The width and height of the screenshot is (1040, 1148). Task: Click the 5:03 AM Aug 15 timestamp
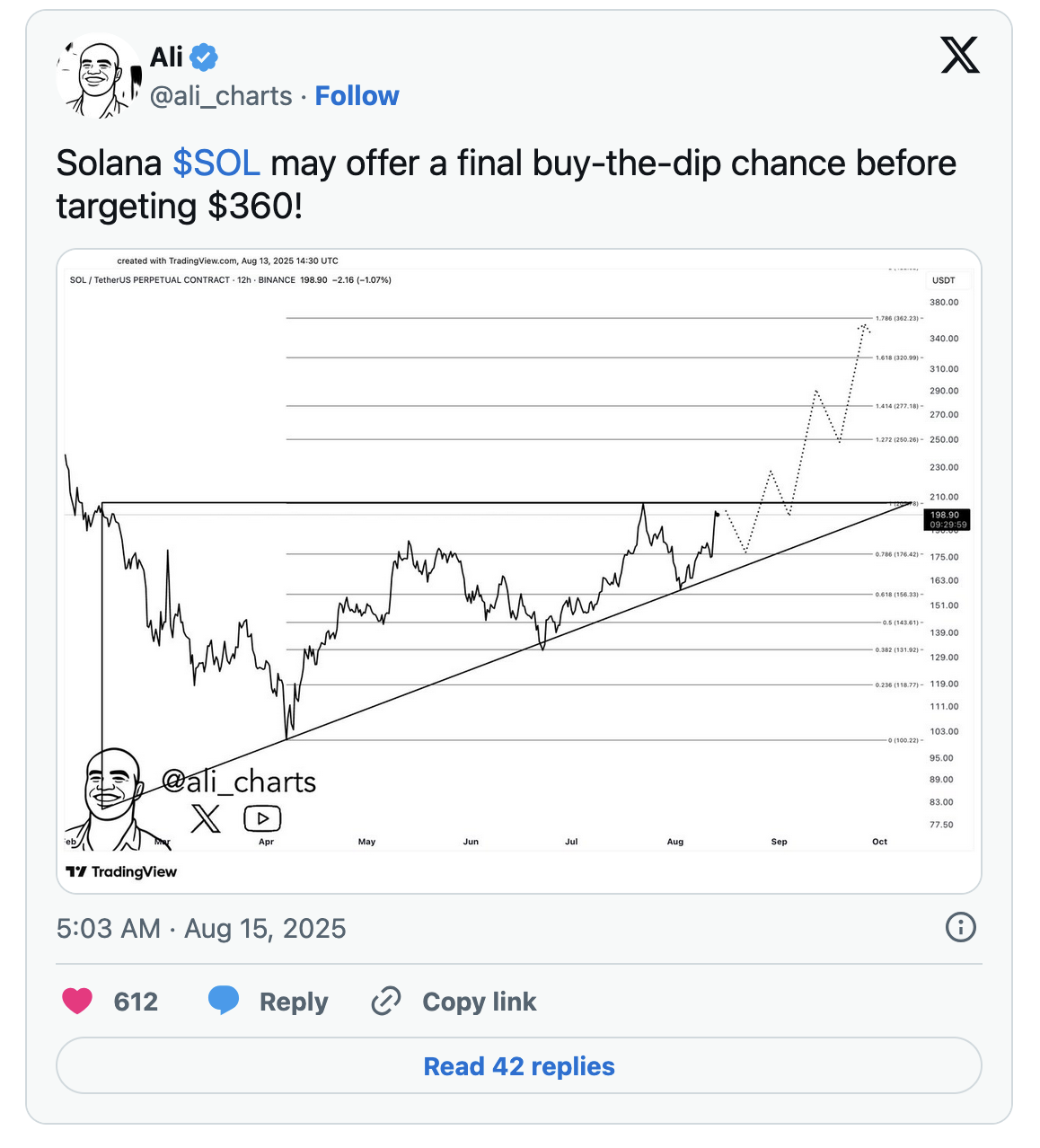click(x=201, y=928)
